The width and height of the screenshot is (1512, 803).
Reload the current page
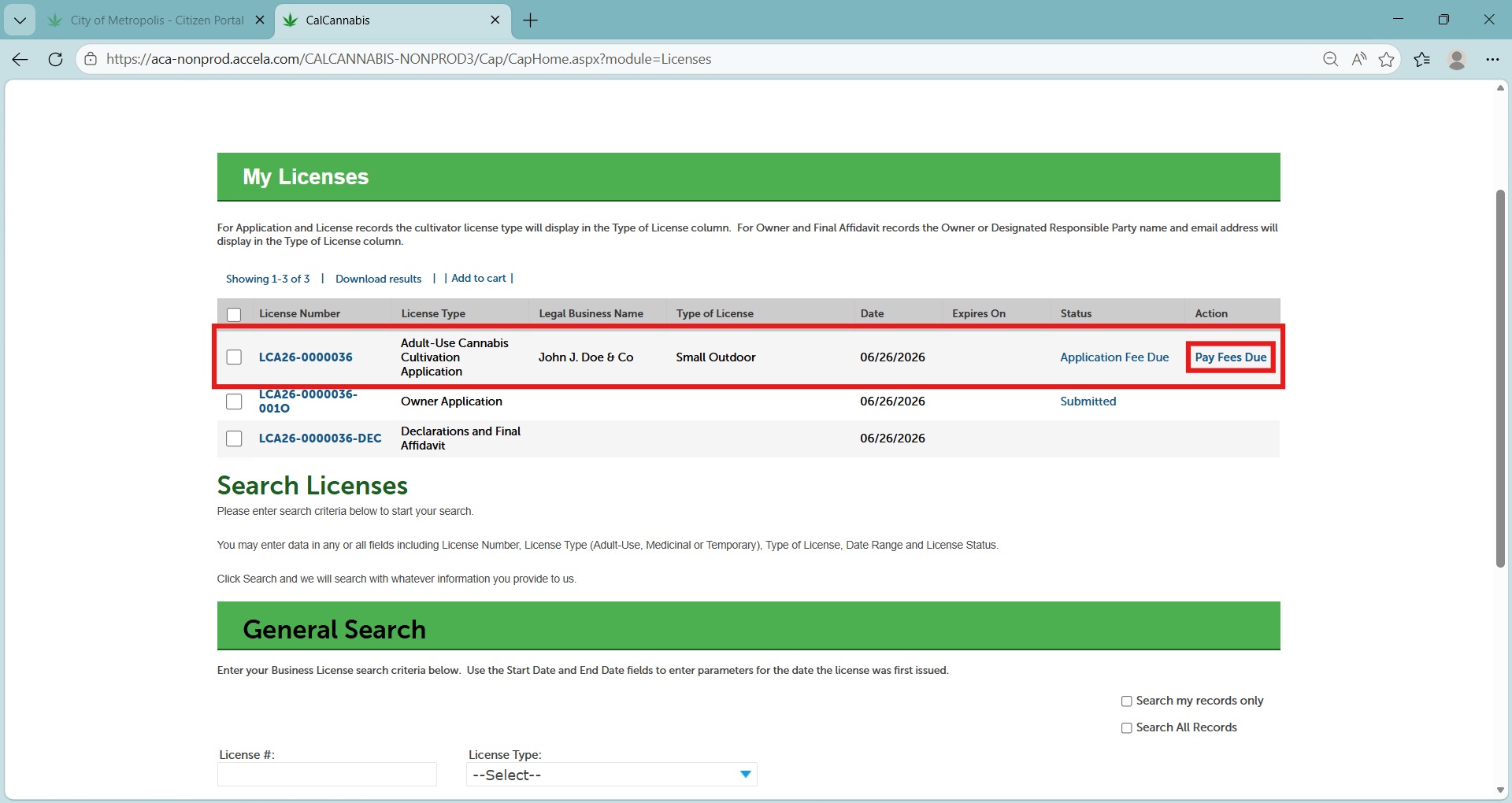point(55,59)
